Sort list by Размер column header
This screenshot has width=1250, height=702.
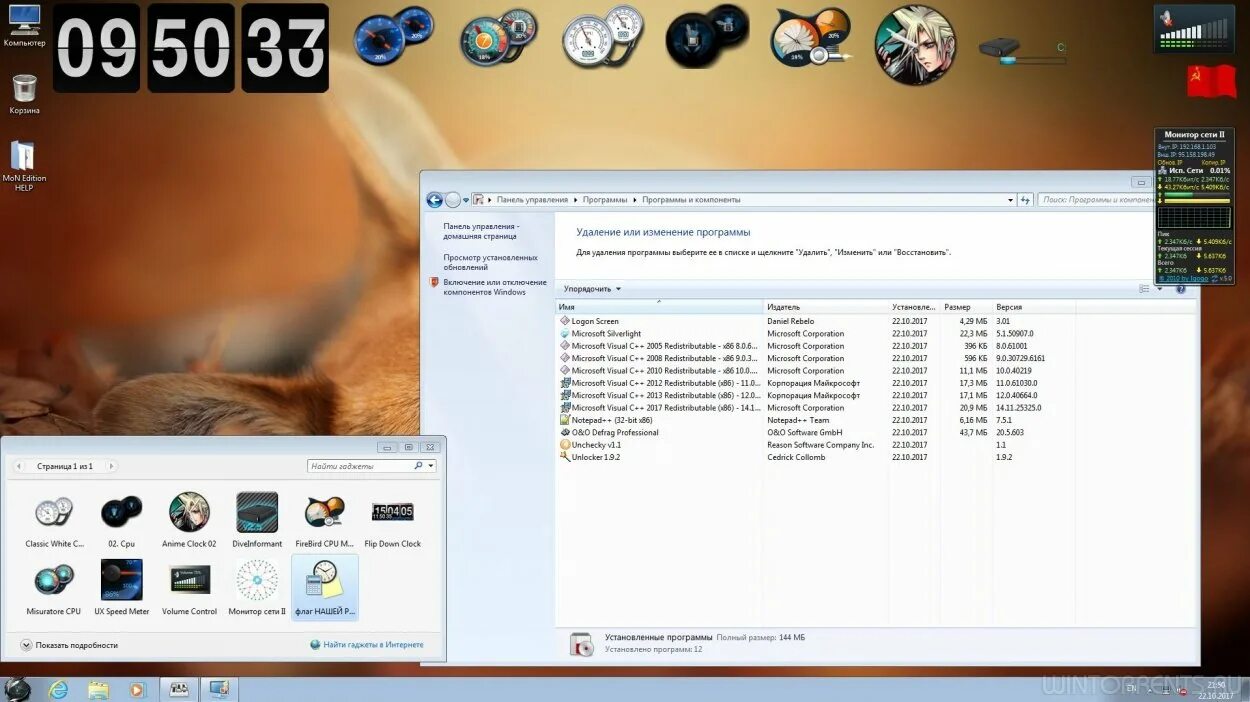(x=965, y=307)
